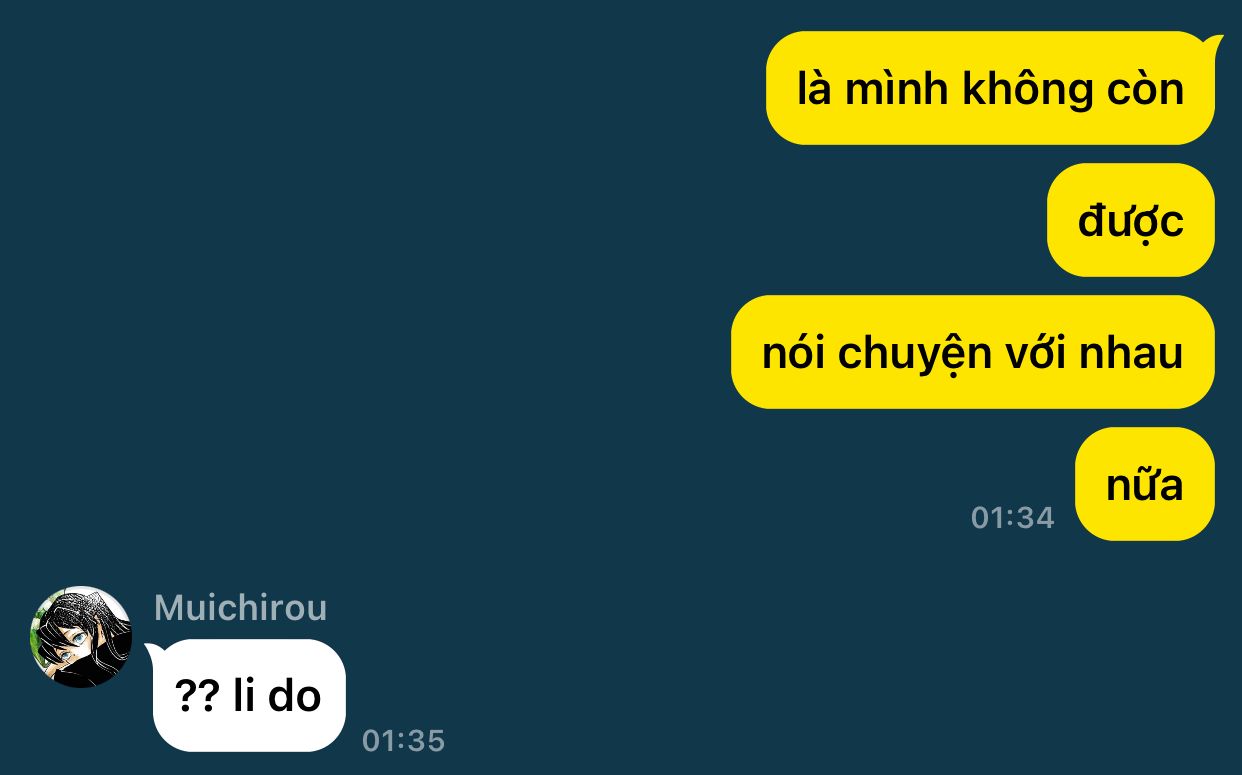Select the 'là mình không còn' message bubble

990,89
